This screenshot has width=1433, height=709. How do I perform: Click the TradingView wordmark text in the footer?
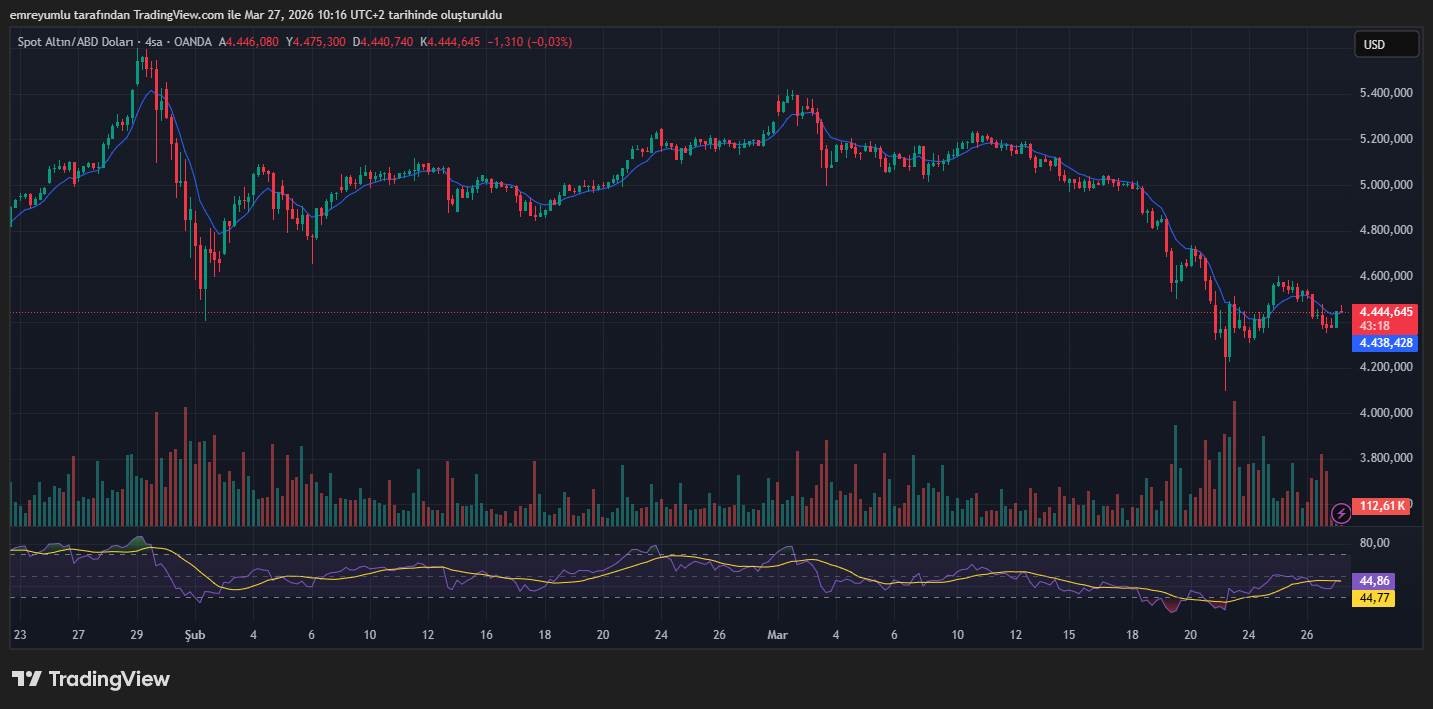pyautogui.click(x=109, y=680)
